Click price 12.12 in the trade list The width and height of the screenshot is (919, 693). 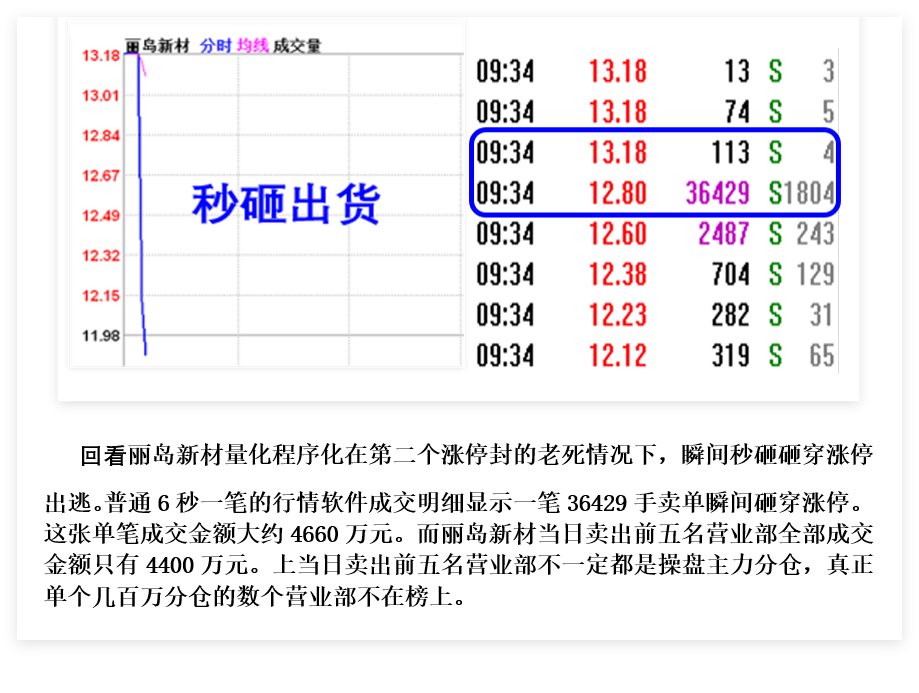tap(618, 355)
